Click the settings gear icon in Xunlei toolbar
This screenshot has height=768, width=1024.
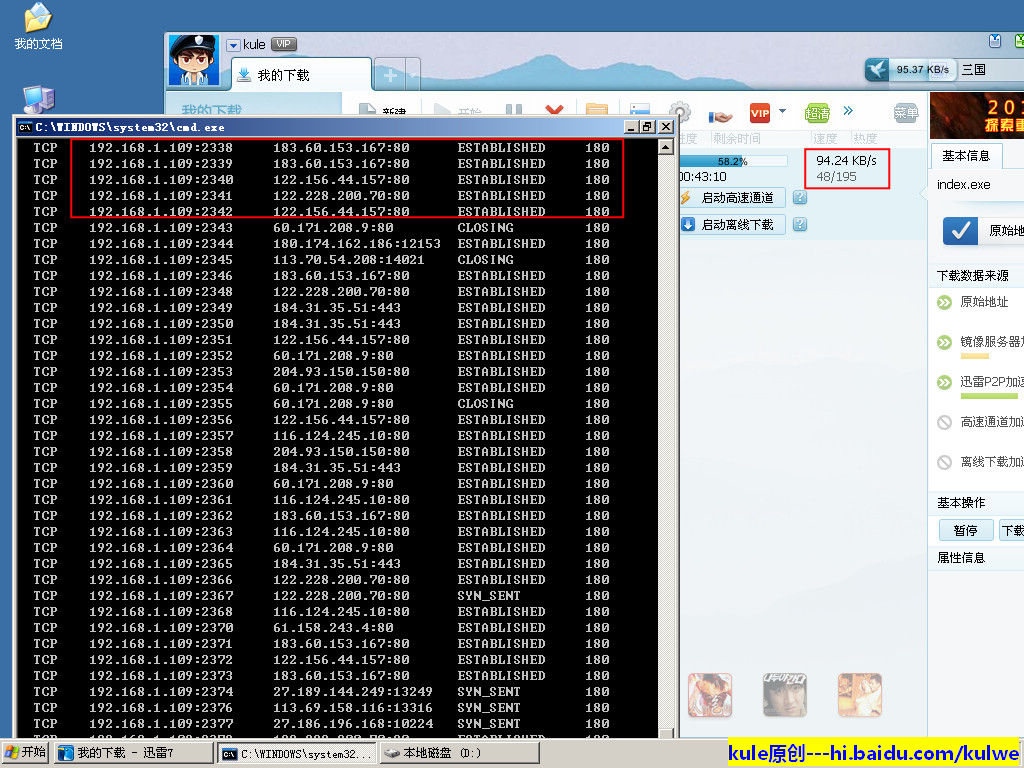pos(680,113)
